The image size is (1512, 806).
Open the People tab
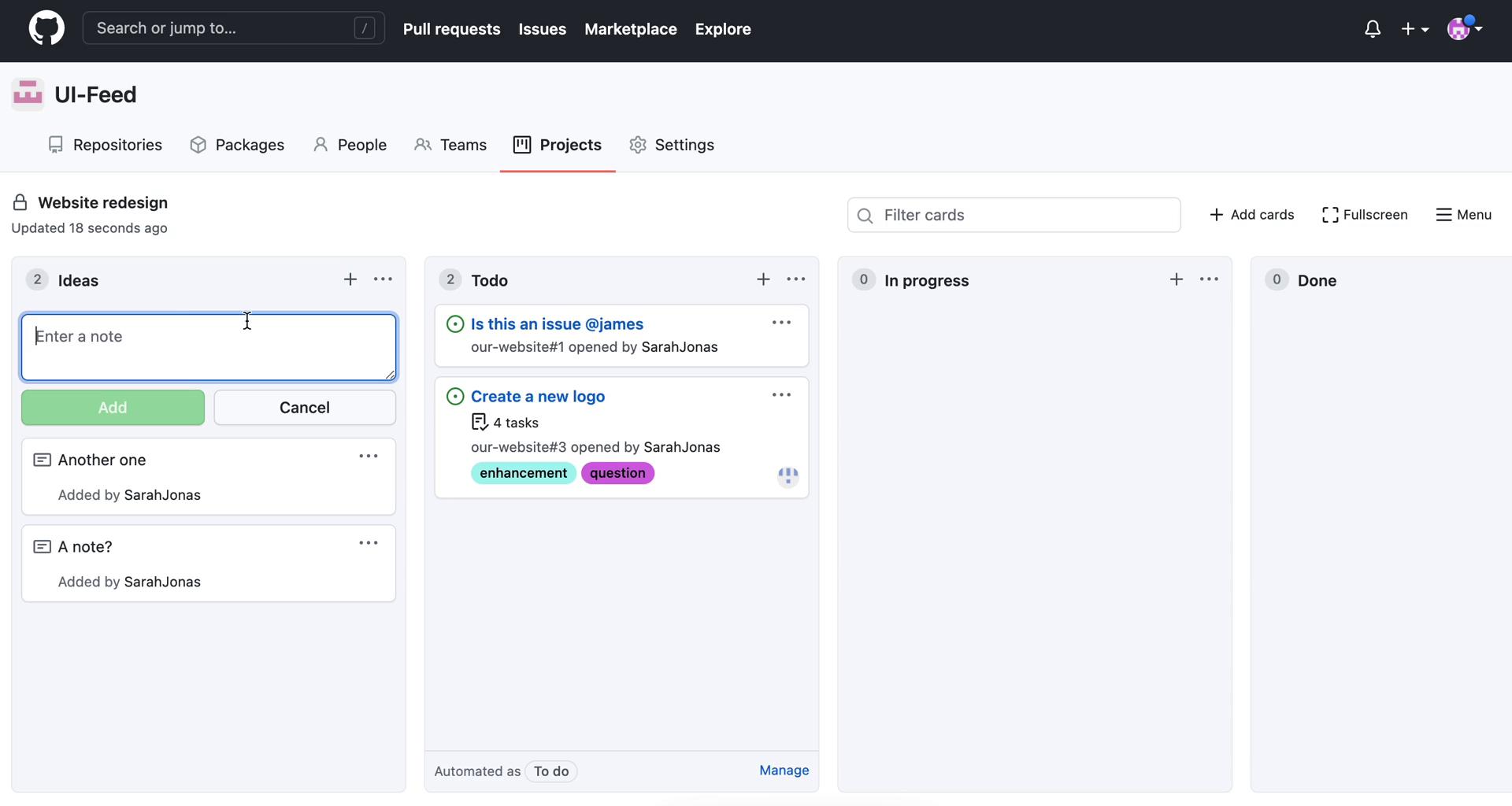[350, 145]
